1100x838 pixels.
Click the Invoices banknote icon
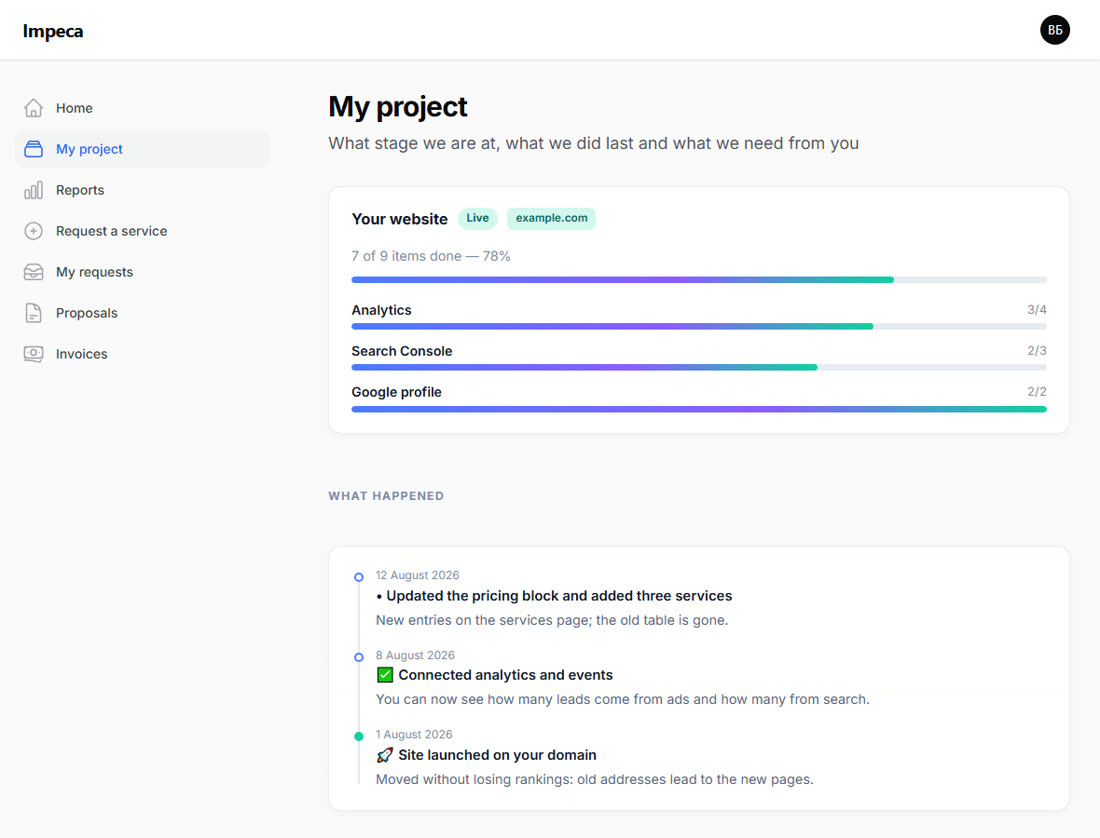coord(33,354)
